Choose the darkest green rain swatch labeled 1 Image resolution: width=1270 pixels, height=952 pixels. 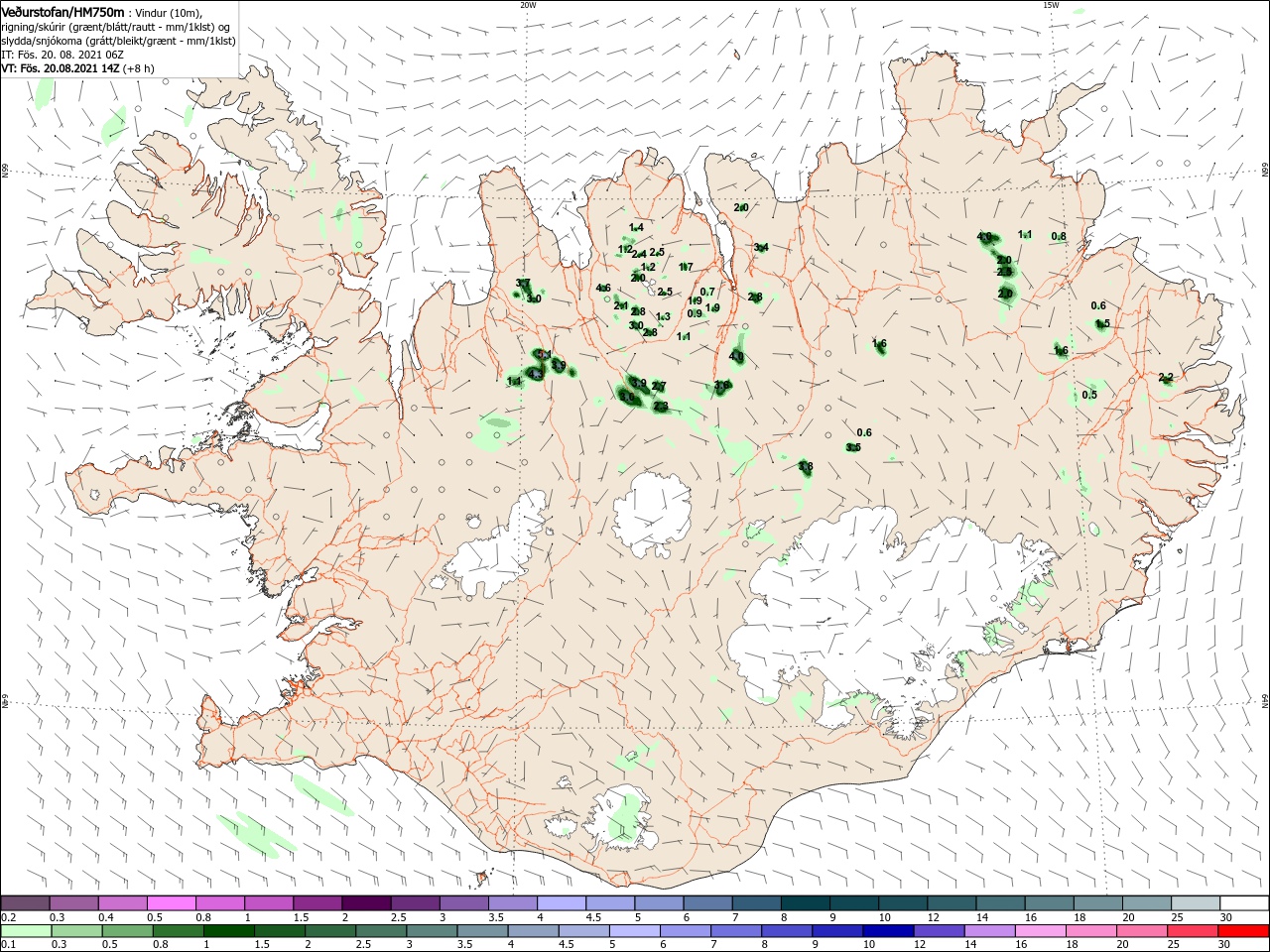(228, 931)
